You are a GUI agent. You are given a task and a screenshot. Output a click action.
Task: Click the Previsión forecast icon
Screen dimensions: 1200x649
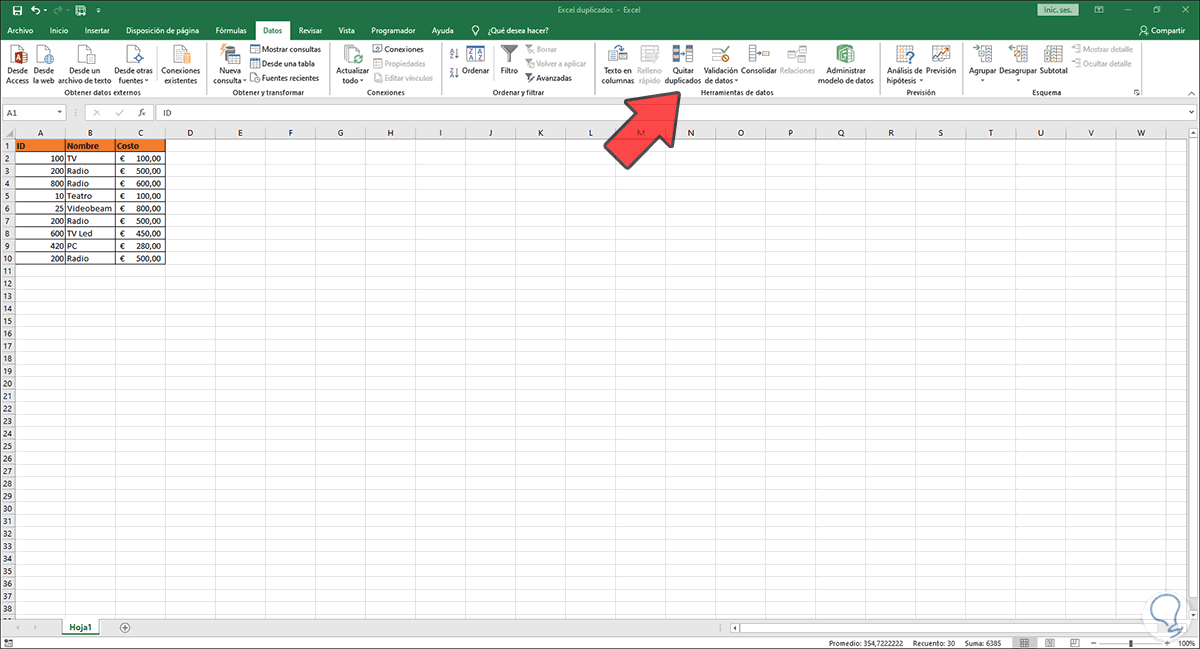click(x=940, y=62)
